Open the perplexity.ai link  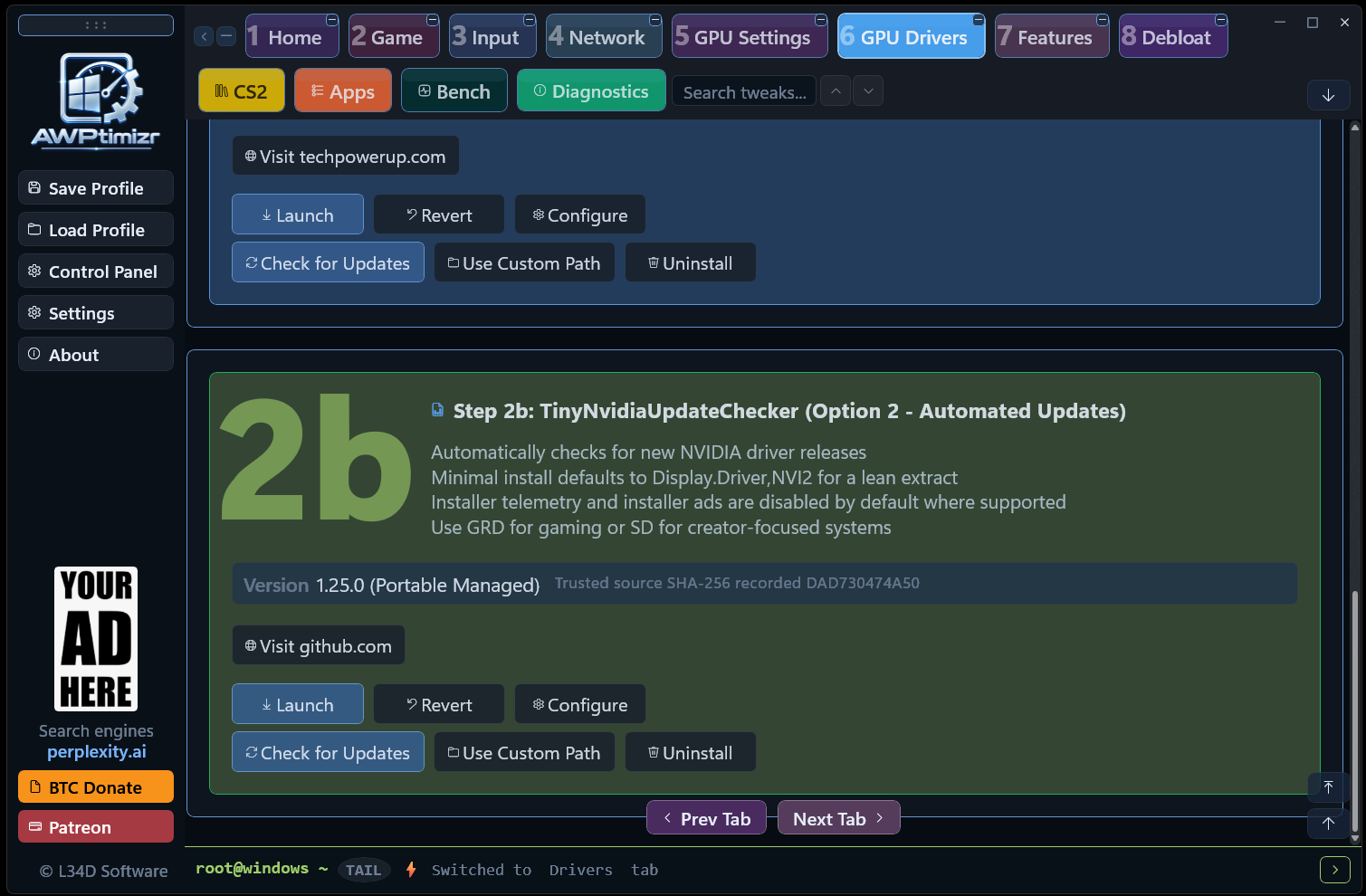click(96, 751)
